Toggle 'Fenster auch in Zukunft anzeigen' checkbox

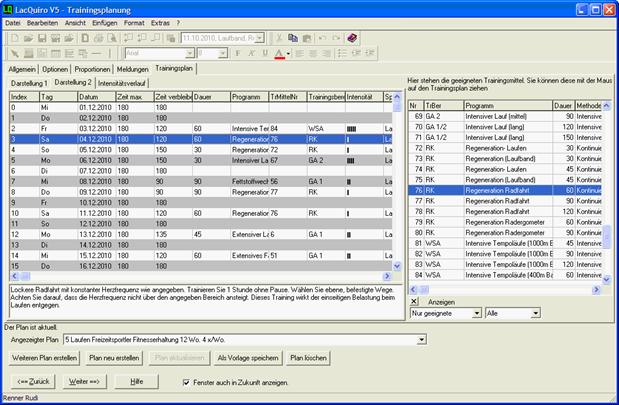coord(186,382)
